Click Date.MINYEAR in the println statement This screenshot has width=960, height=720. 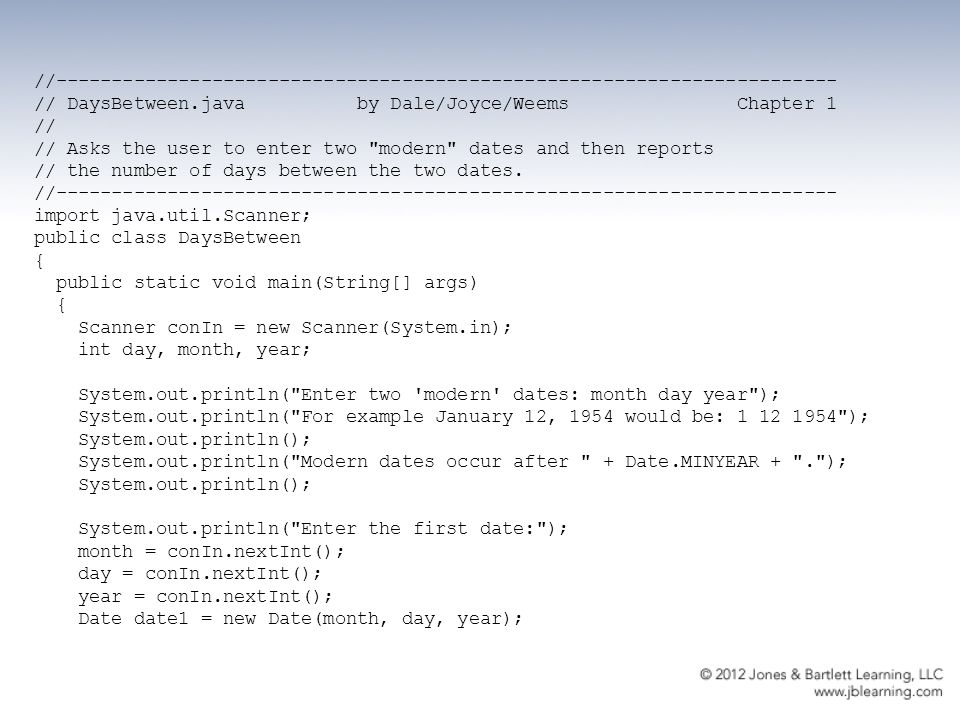(x=692, y=461)
